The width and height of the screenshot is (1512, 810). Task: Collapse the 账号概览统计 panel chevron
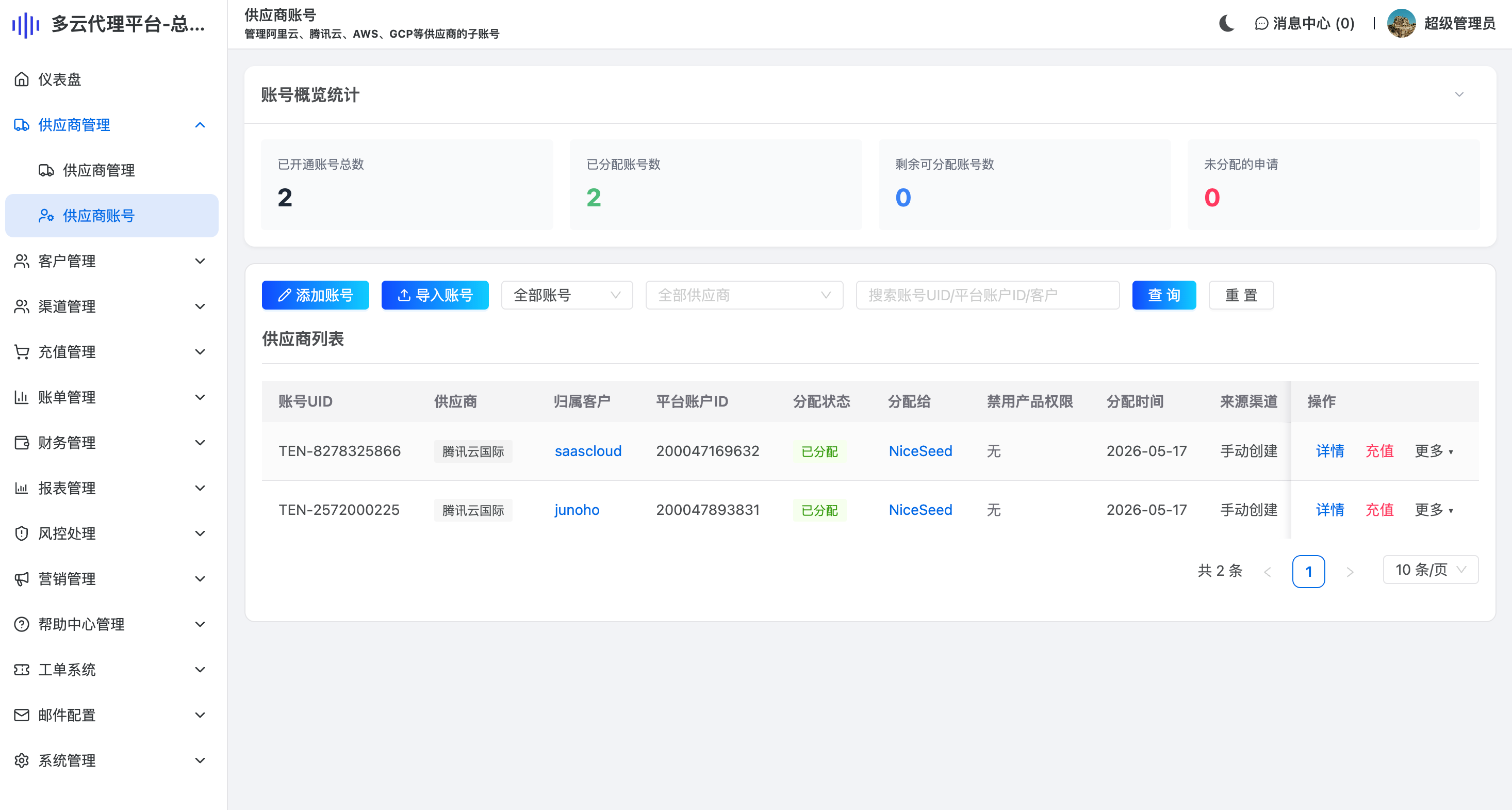pyautogui.click(x=1459, y=94)
